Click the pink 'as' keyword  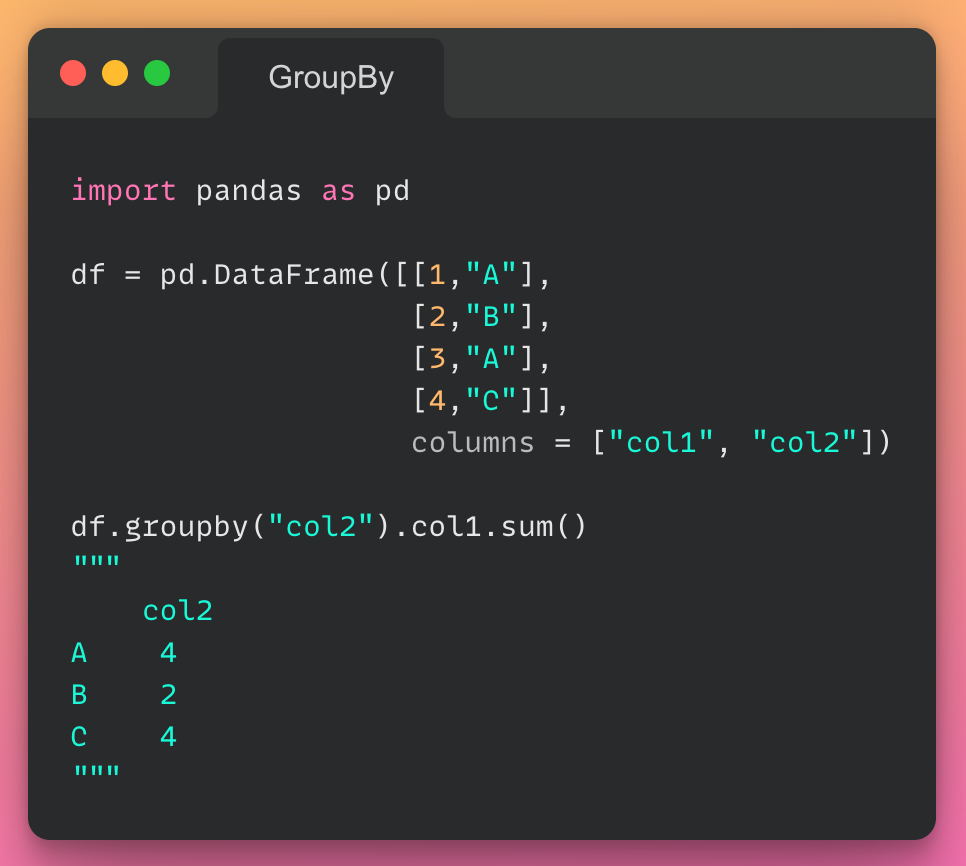click(x=338, y=192)
